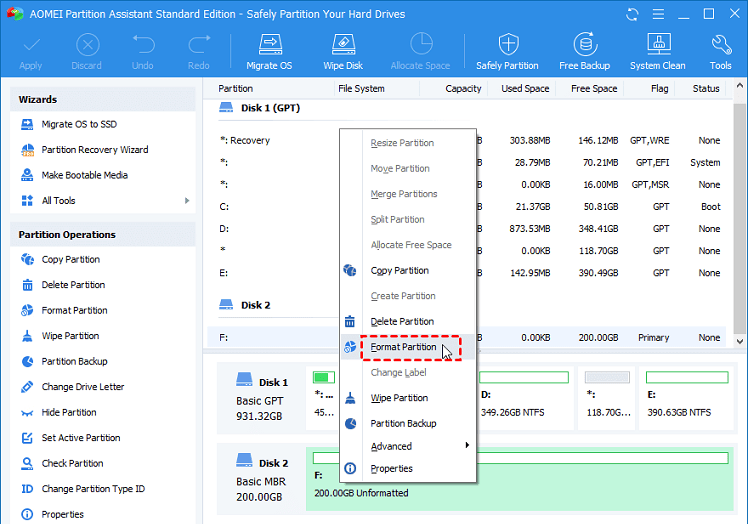748x524 pixels.
Task: Select the D: row in the partition list
Action: (x=467, y=229)
